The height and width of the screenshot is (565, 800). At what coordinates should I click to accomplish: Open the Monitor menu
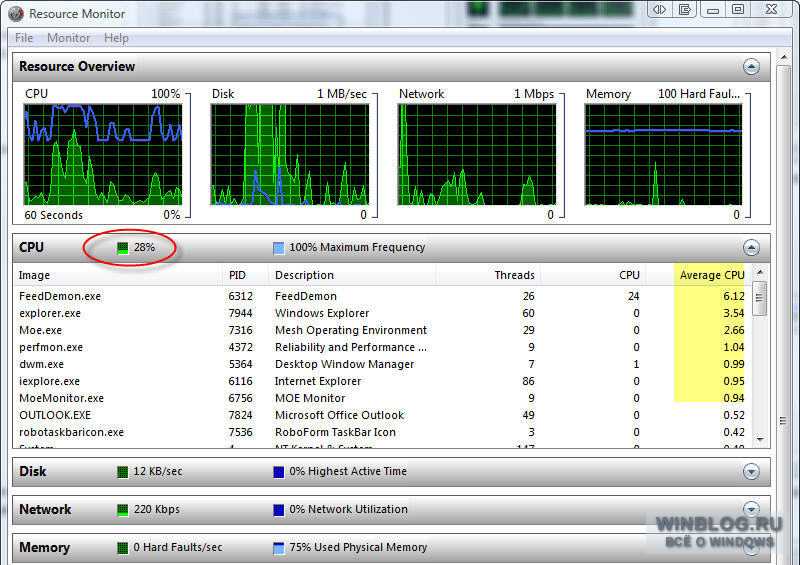tap(68, 38)
